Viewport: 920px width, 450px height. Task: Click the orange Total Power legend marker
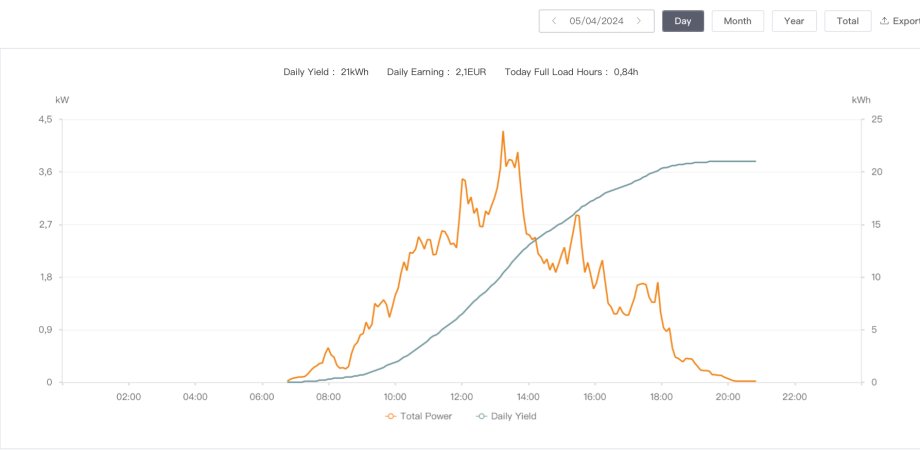pos(390,416)
